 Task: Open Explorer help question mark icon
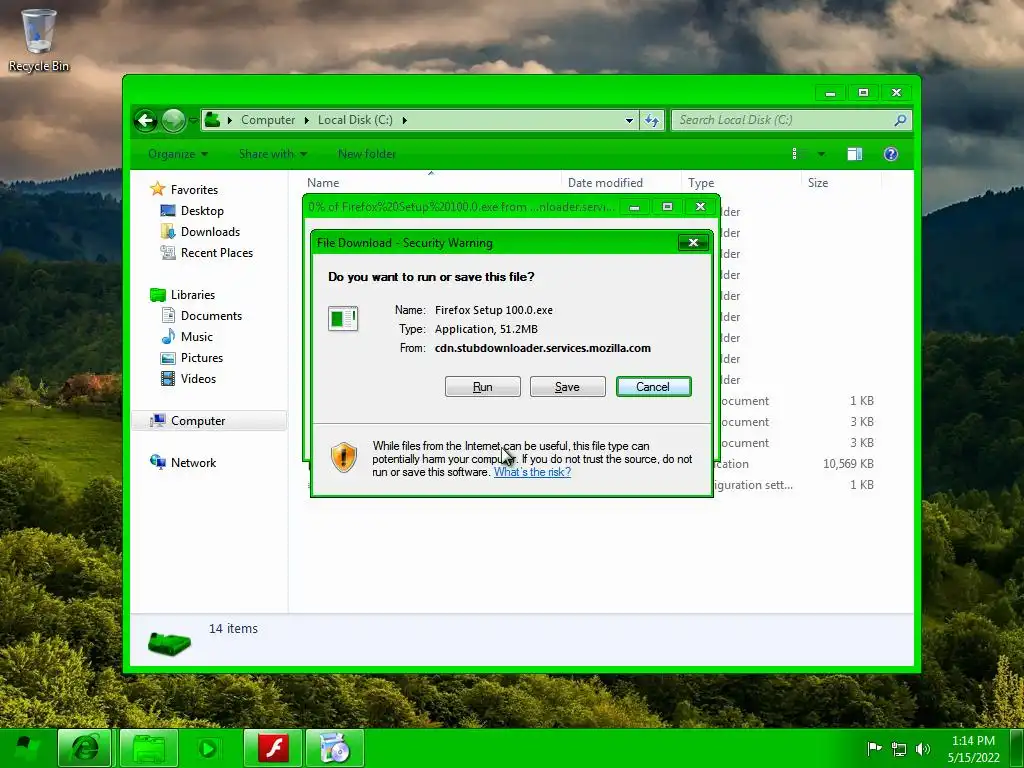(x=891, y=154)
